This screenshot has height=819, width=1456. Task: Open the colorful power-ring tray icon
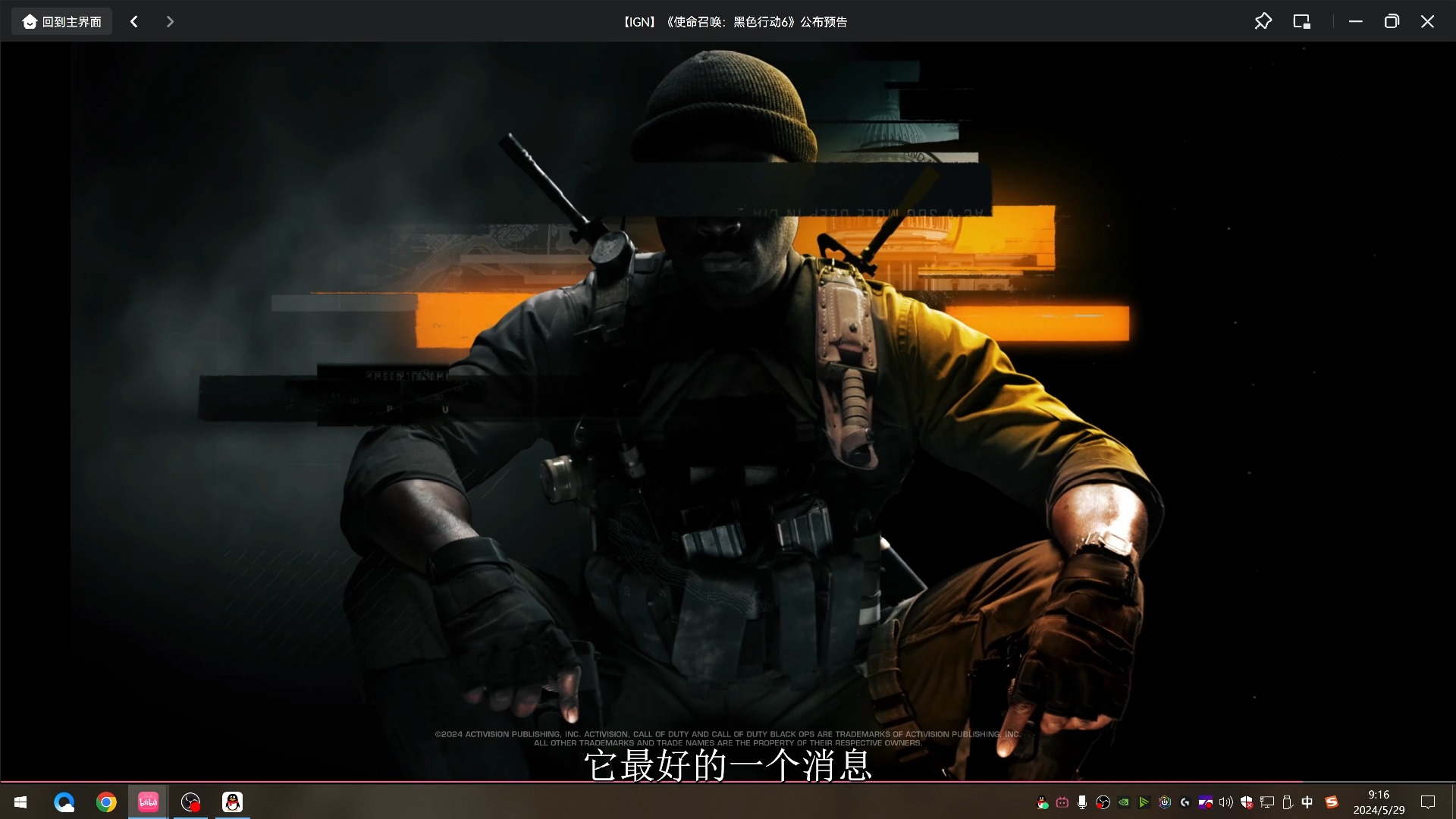click(1165, 802)
